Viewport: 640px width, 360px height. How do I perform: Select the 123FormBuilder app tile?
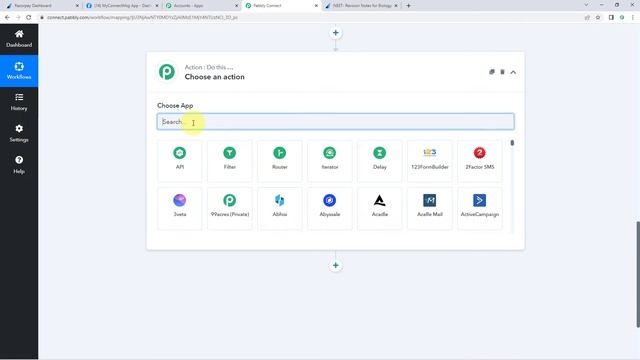coord(429,161)
